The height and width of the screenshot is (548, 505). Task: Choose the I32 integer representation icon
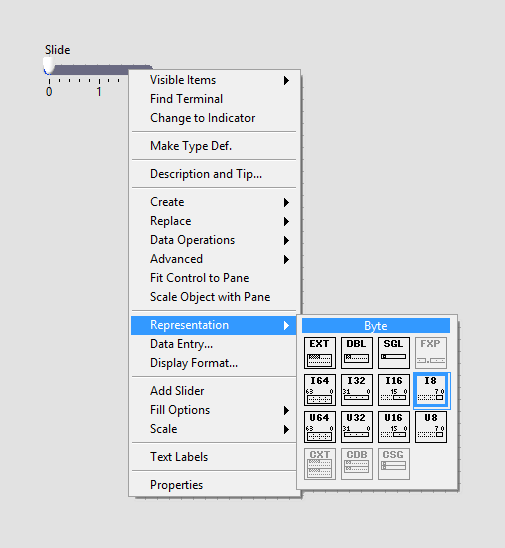click(x=356, y=390)
